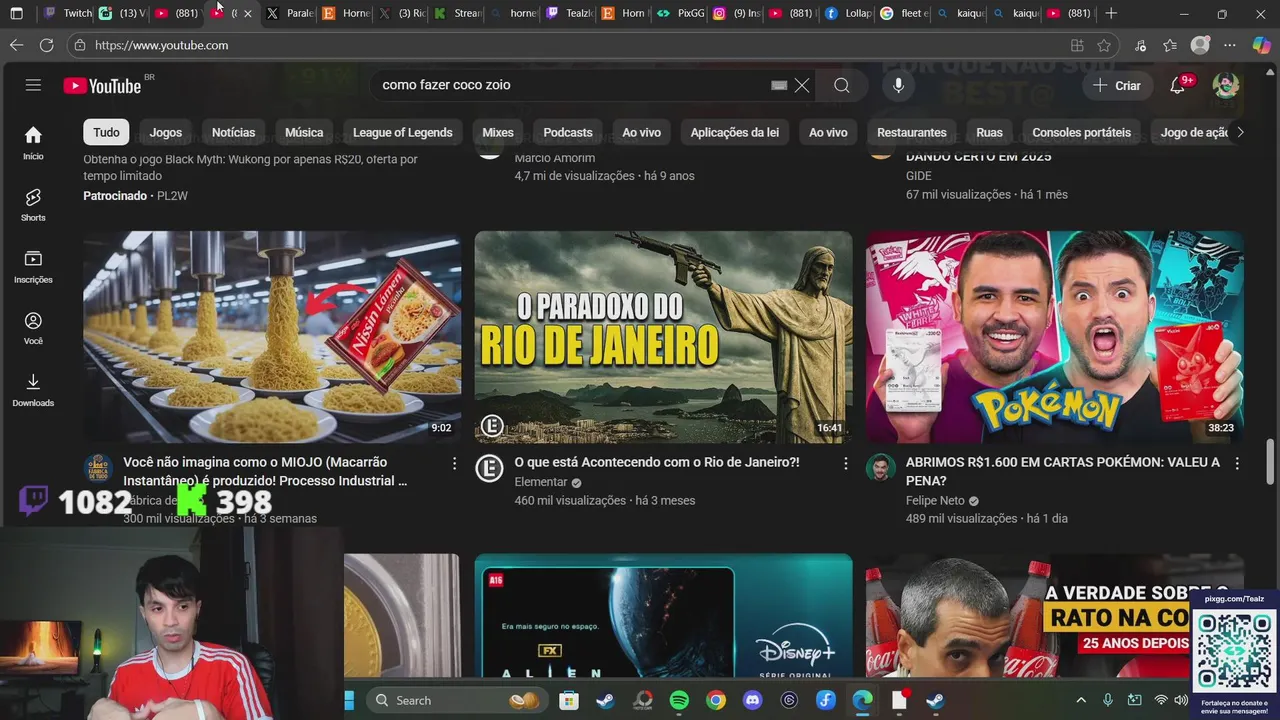Select the Notícias filter chip
Viewport: 1280px width, 720px height.
(x=233, y=132)
